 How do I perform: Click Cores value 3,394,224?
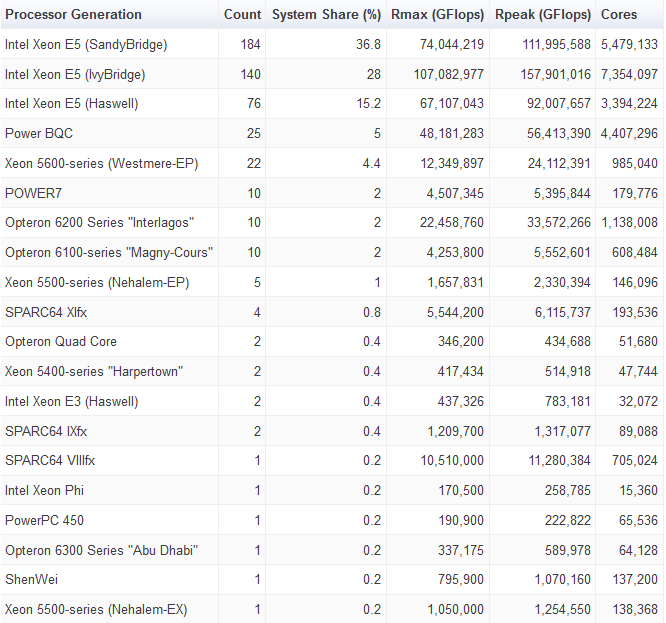(x=629, y=104)
